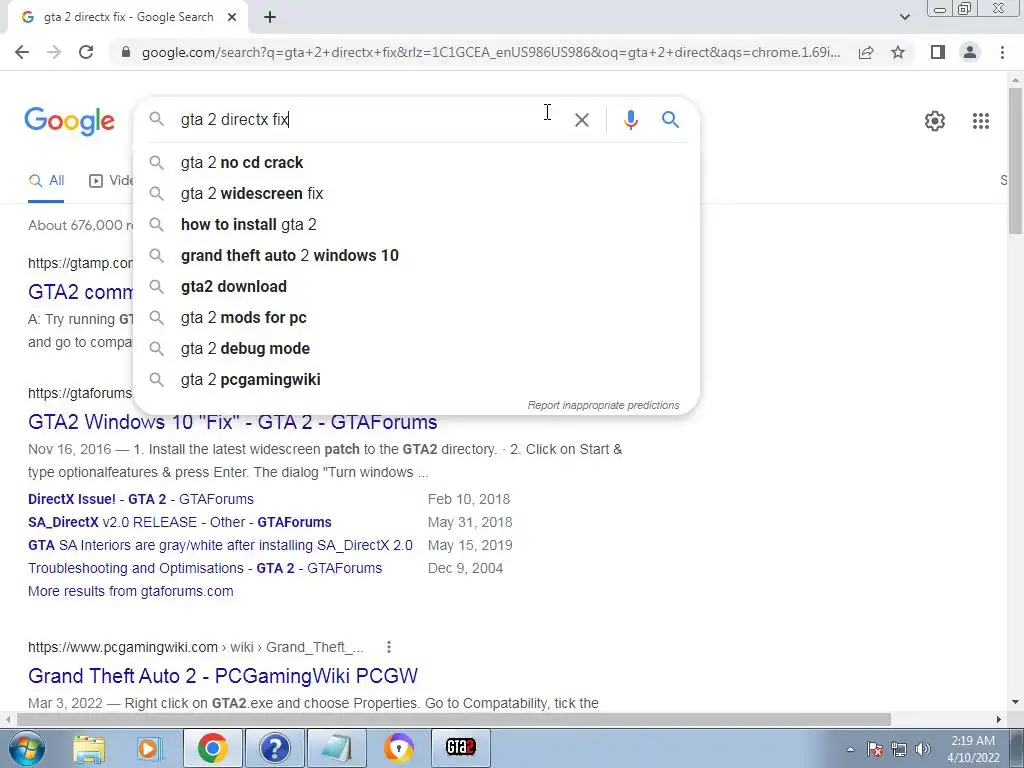Click the volume speaker tray icon
The image size is (1024, 768).
[922, 749]
